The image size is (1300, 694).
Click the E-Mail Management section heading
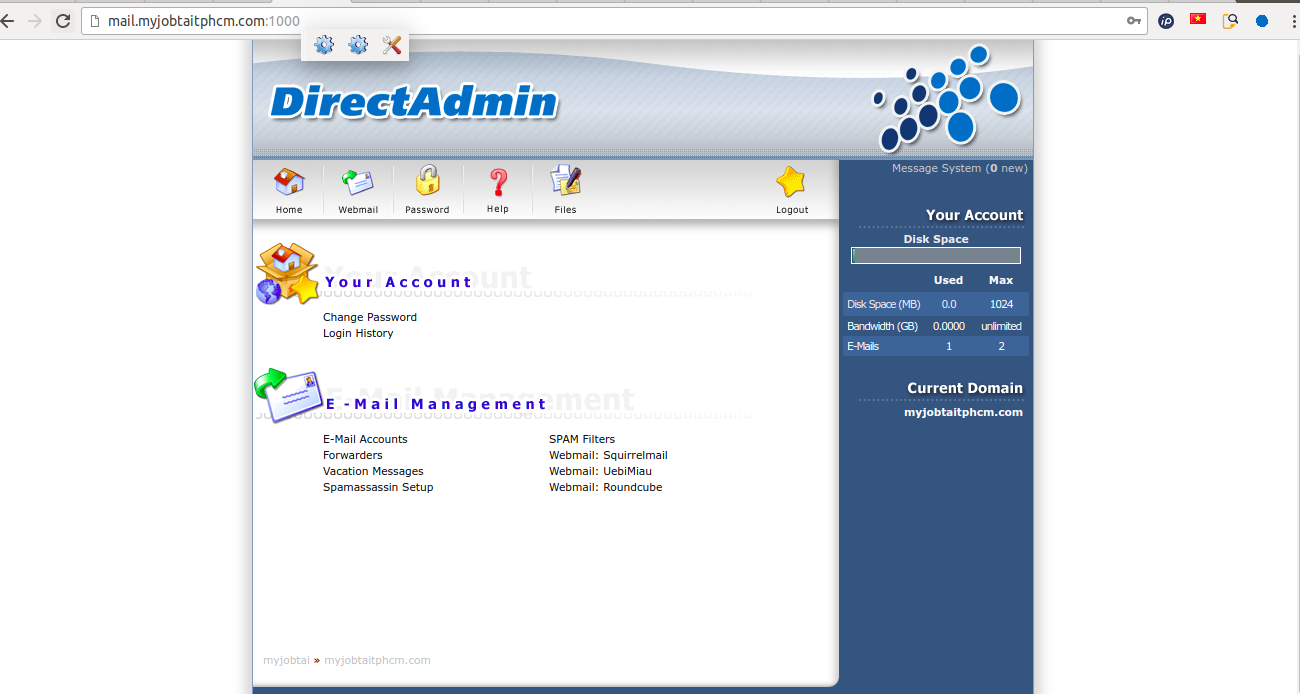[436, 404]
